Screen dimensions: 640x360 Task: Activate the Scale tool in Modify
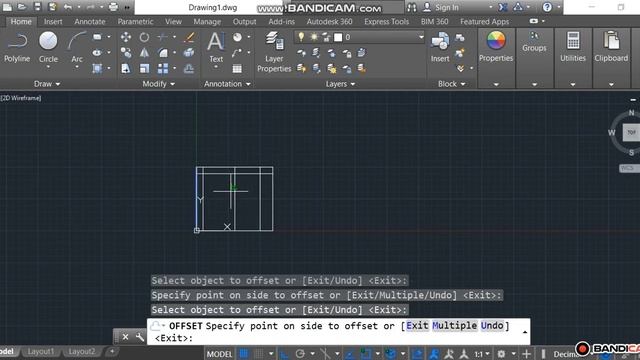click(144, 68)
